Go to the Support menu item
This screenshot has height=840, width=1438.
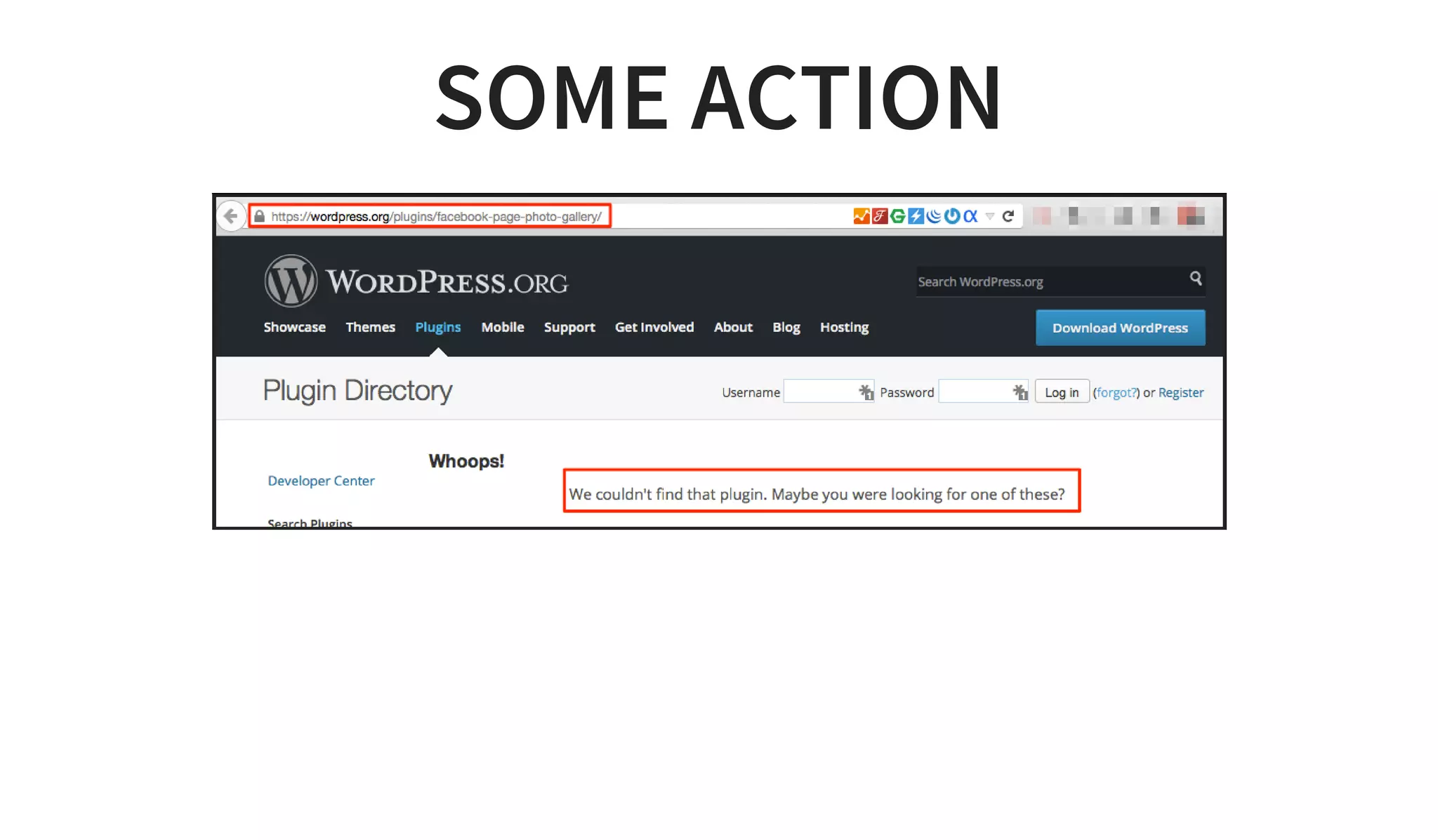point(569,327)
